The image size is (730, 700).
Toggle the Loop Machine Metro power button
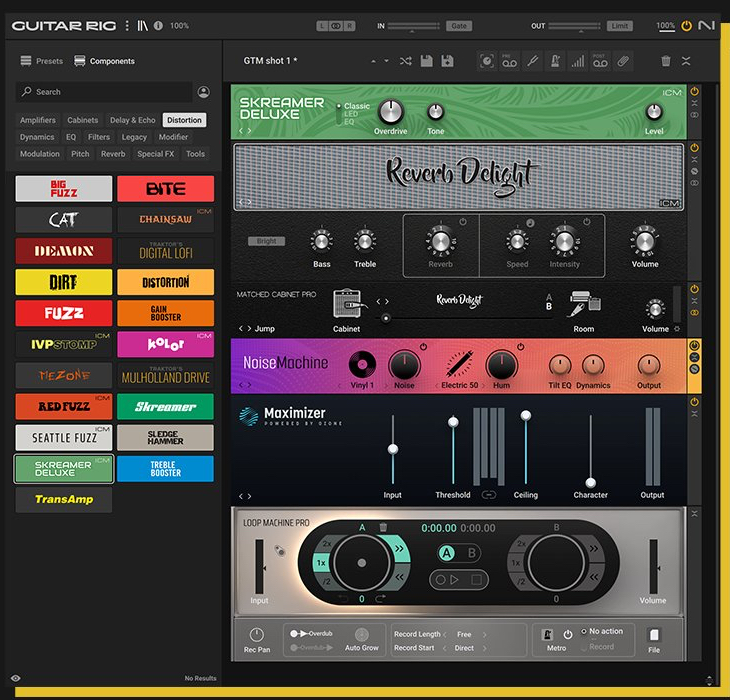coord(568,634)
